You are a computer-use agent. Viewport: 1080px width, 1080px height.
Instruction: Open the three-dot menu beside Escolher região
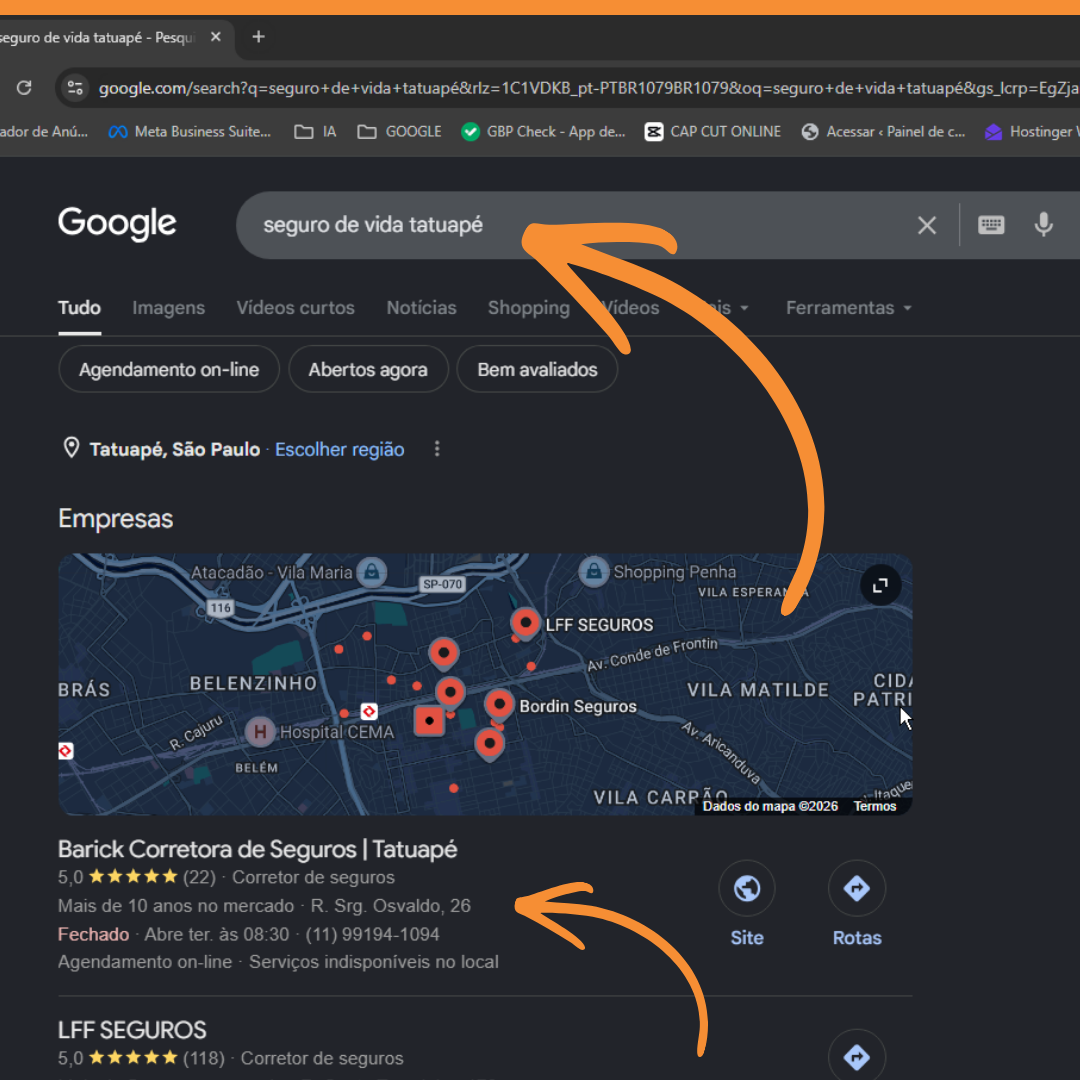(x=437, y=449)
